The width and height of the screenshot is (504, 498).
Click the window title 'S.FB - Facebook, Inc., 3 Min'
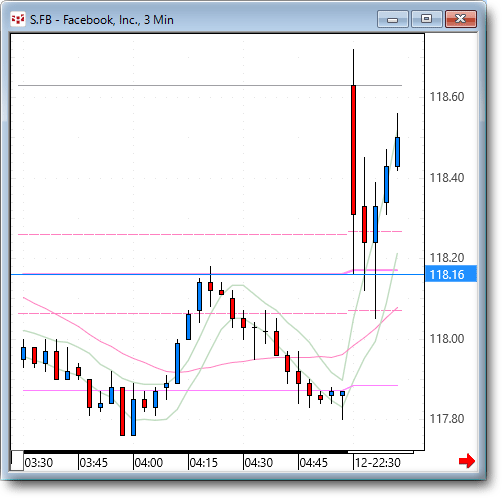point(102,20)
